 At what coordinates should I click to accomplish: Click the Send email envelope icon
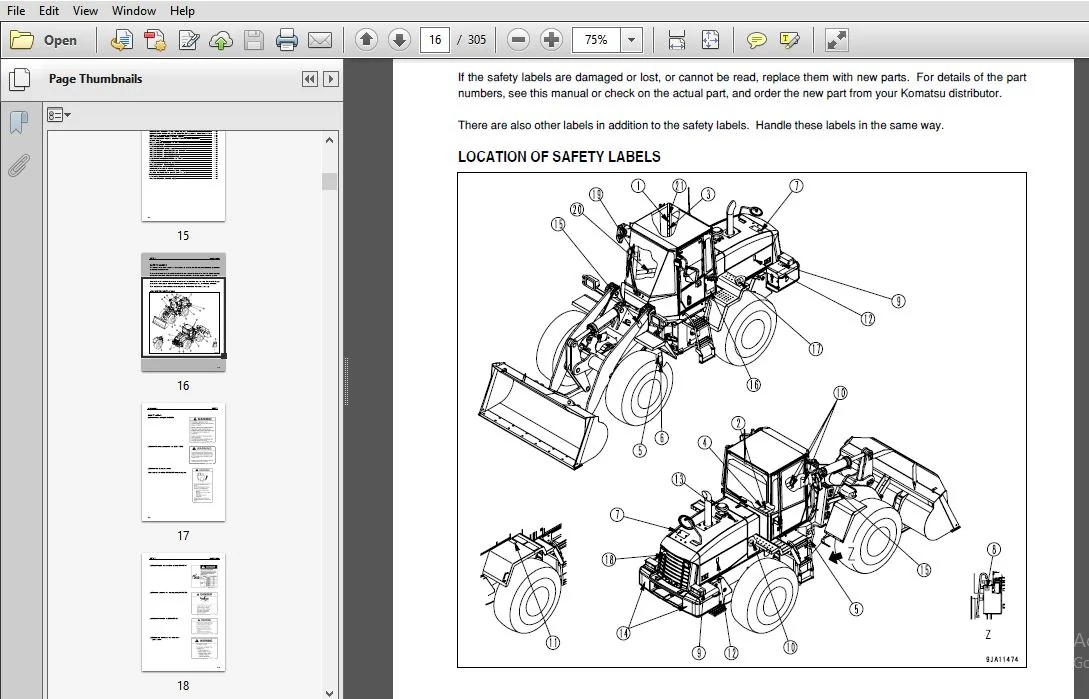coord(319,40)
